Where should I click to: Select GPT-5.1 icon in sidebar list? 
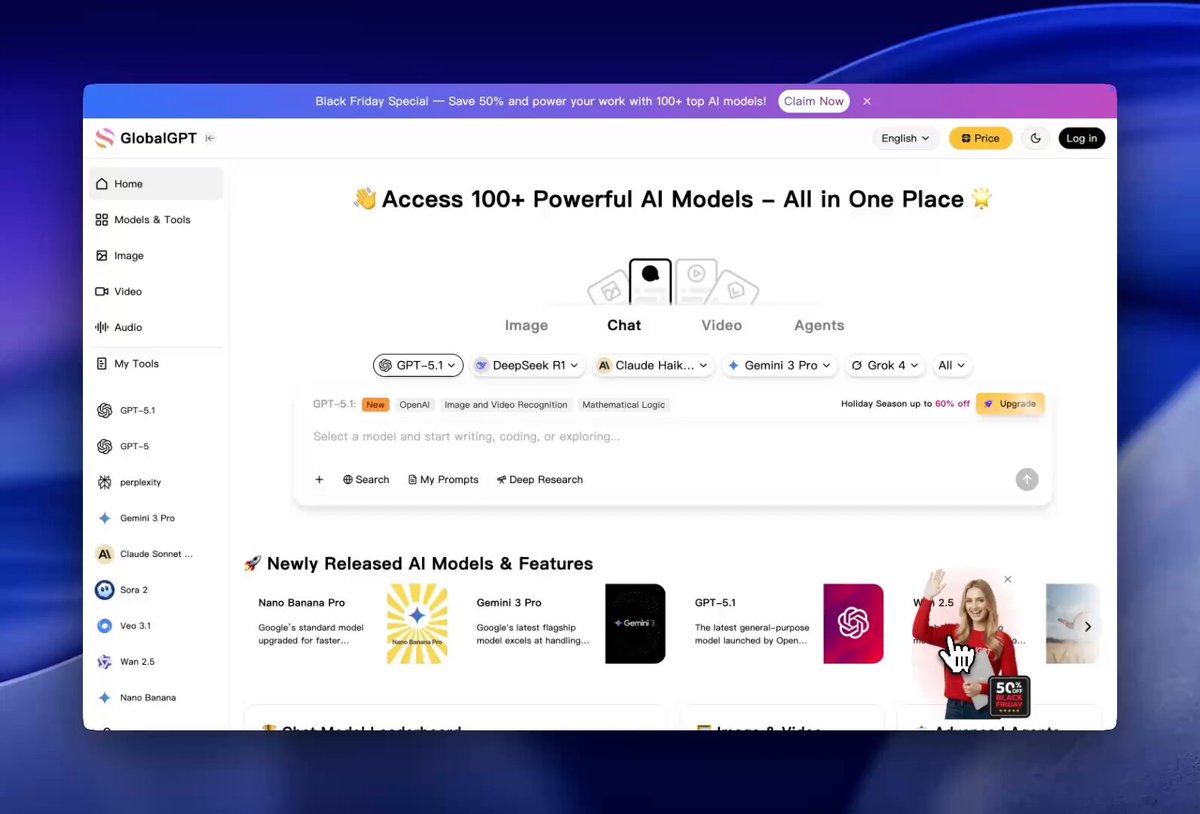104,411
